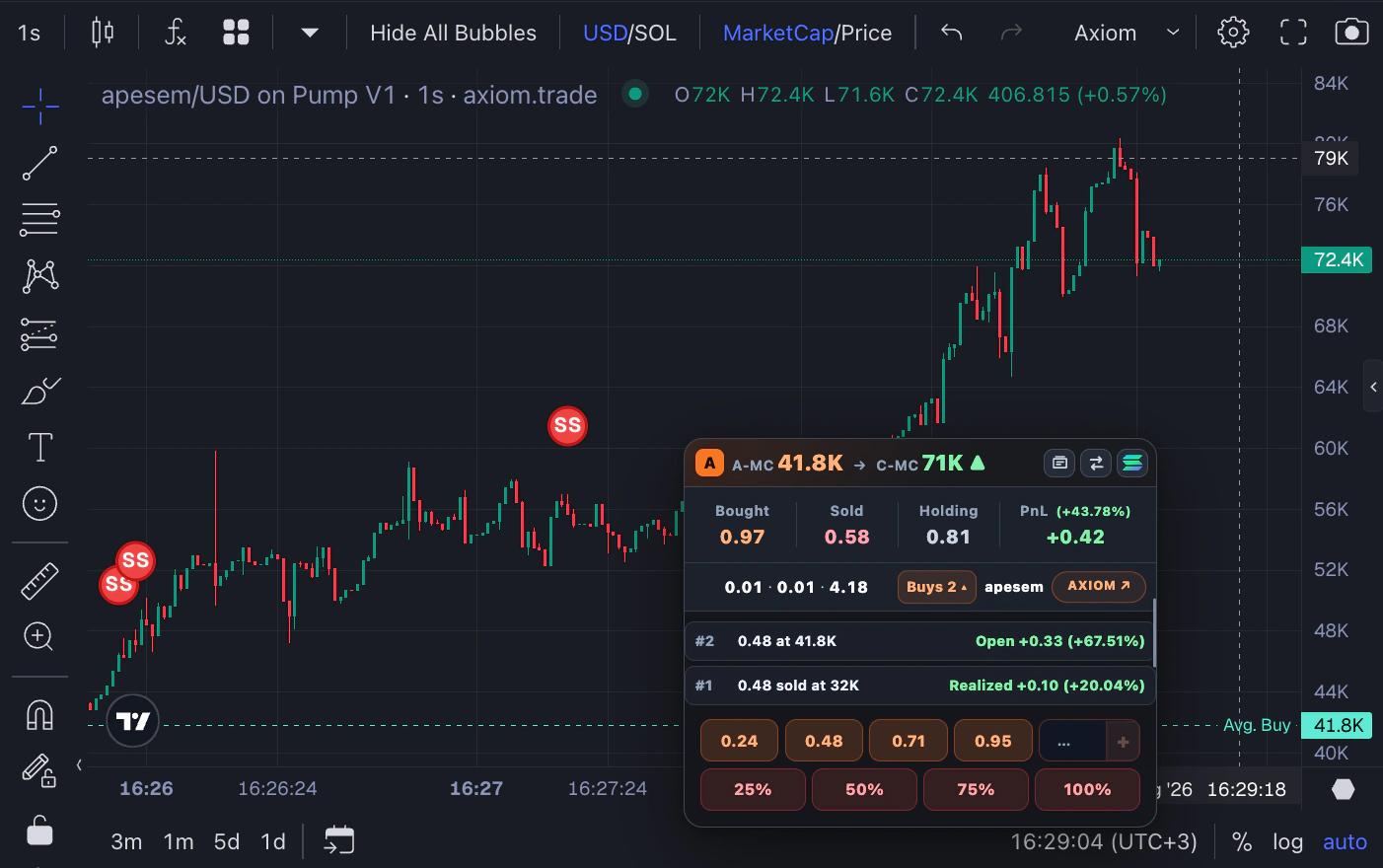Select the trend line drawing tool
Image resolution: width=1383 pixels, height=868 pixels.
tap(40, 163)
